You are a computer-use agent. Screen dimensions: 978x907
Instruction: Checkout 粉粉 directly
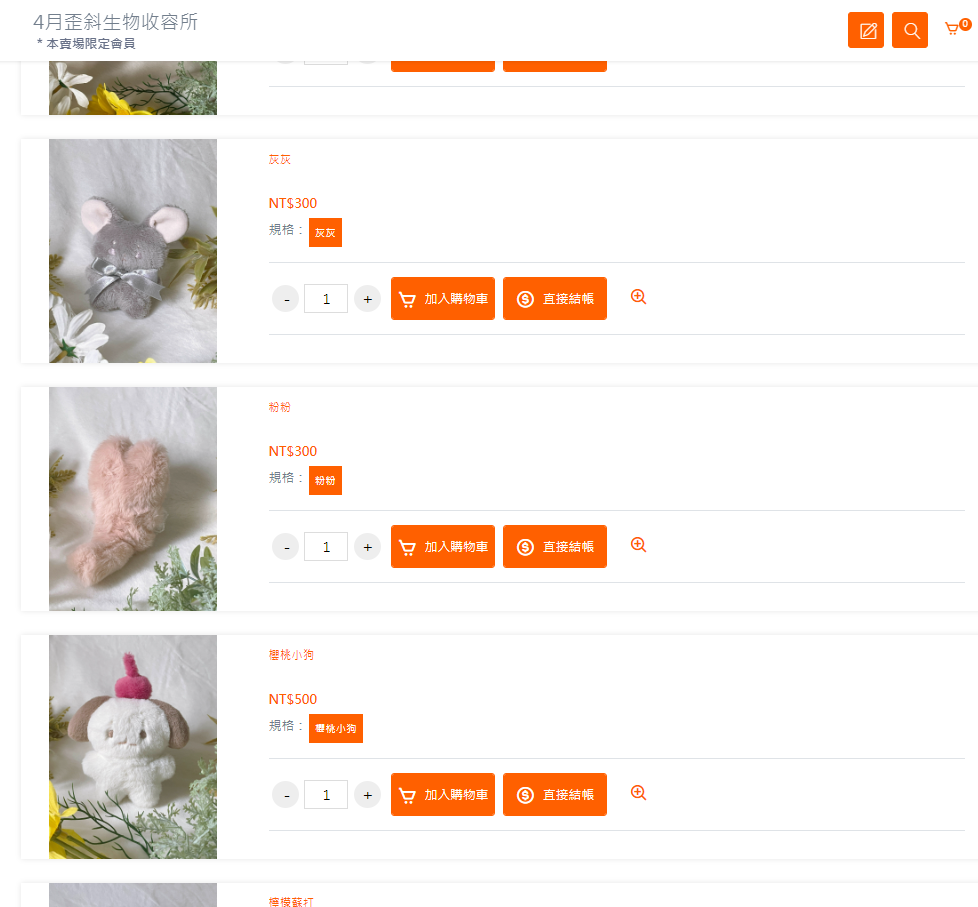(555, 547)
